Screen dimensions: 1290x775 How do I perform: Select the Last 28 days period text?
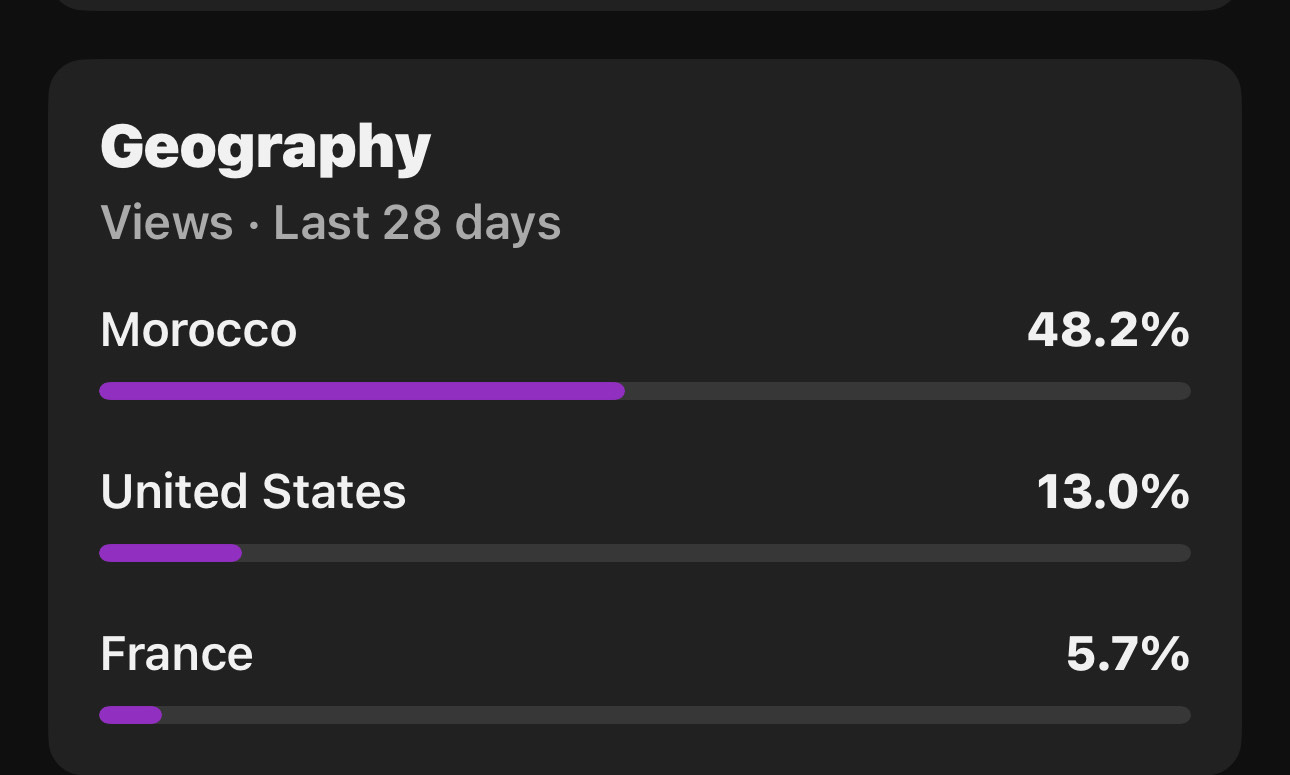click(417, 222)
